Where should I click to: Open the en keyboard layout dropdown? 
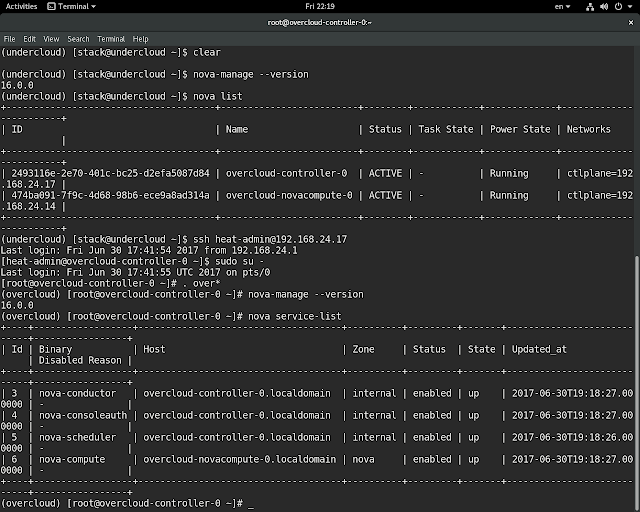click(x=562, y=7)
